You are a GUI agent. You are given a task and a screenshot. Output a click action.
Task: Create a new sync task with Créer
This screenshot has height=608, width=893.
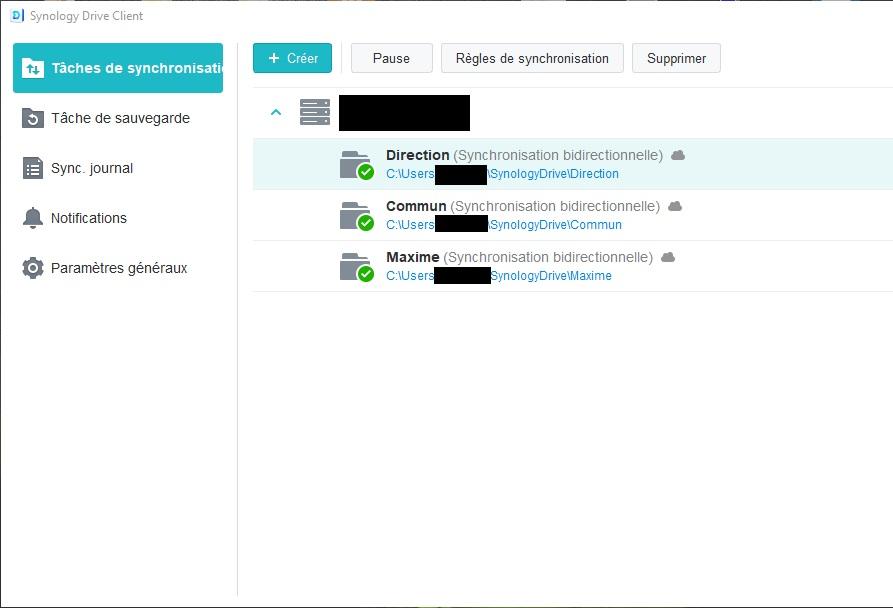(x=292, y=58)
